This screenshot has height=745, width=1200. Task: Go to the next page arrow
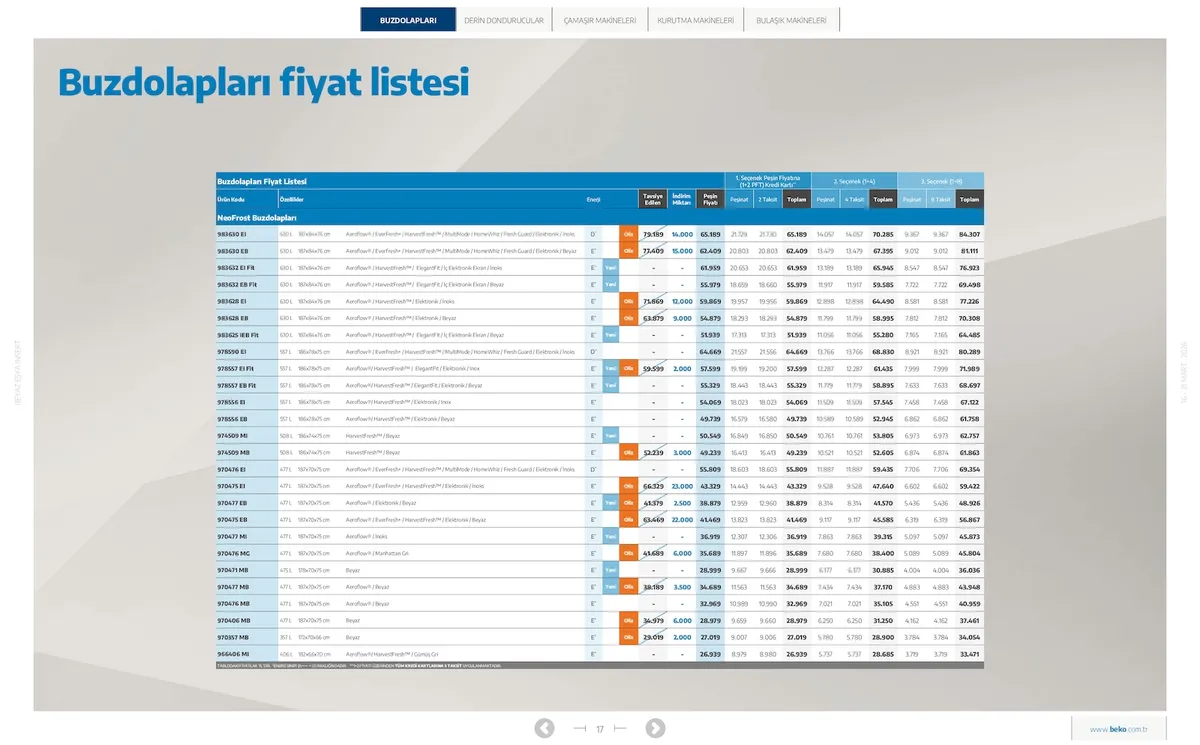655,728
